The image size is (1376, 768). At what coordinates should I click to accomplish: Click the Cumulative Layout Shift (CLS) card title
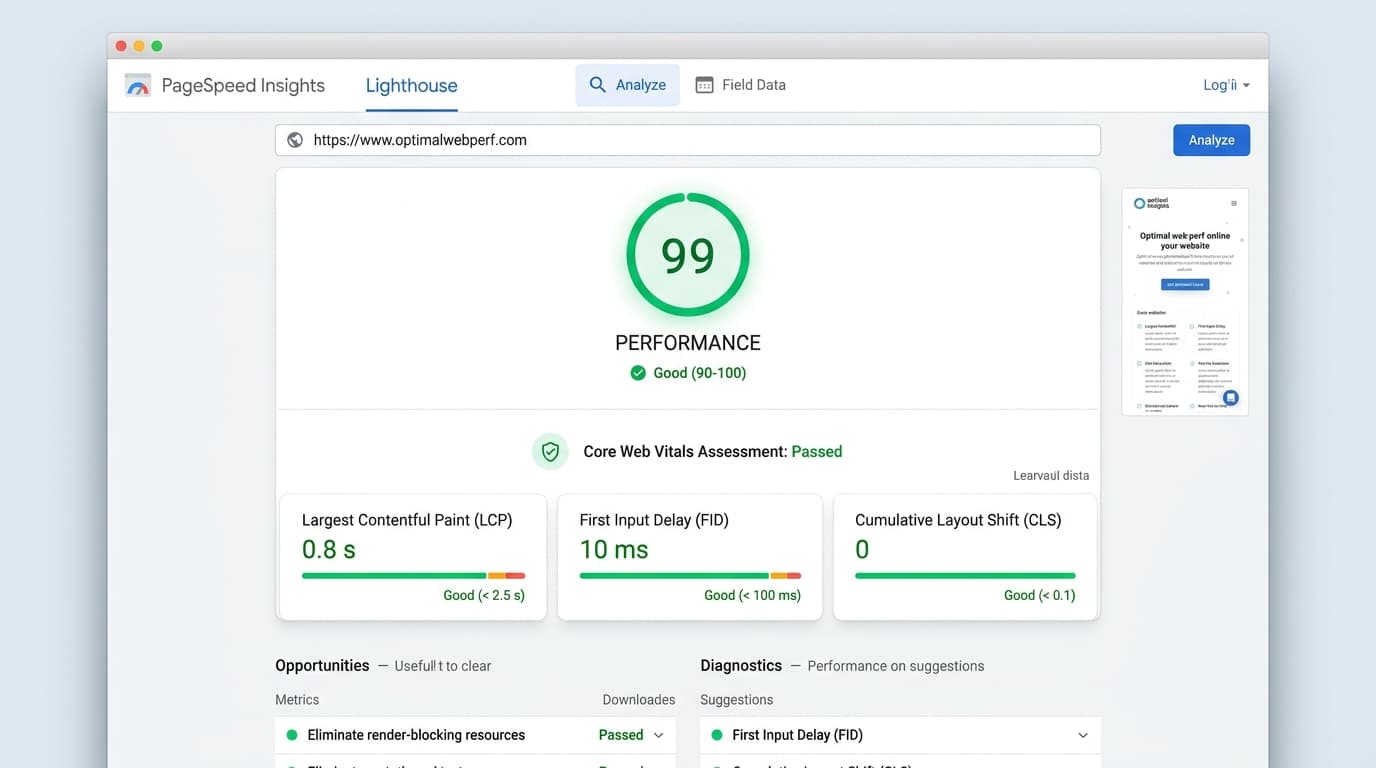958,520
